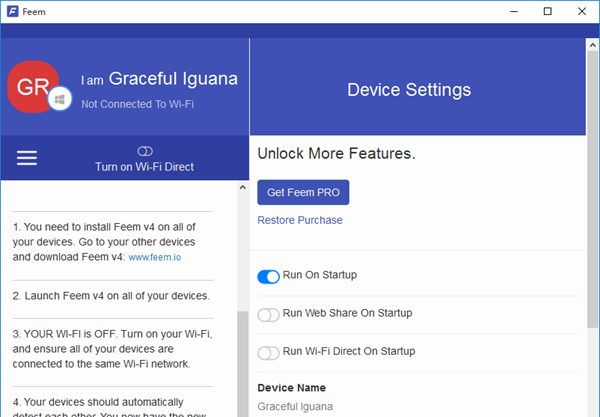Image resolution: width=600 pixels, height=417 pixels.
Task: Click the Feem logo in title bar
Action: pyautogui.click(x=13, y=11)
